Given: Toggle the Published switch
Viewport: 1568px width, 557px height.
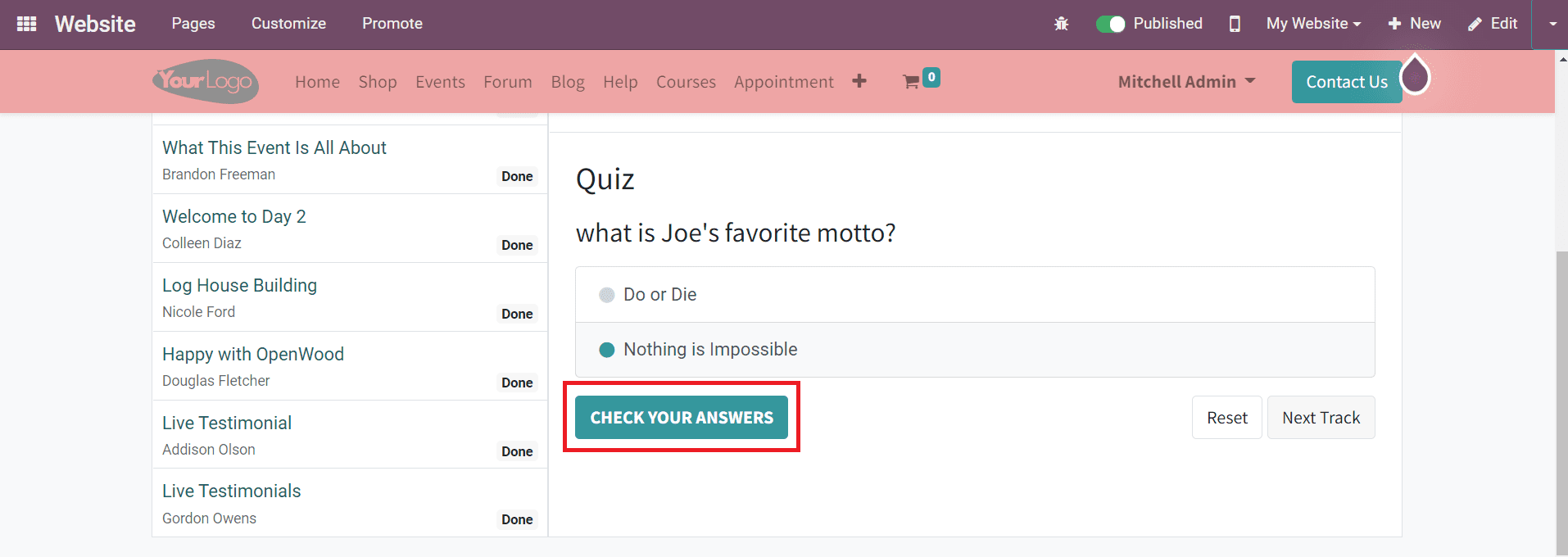Looking at the screenshot, I should coord(1110,24).
